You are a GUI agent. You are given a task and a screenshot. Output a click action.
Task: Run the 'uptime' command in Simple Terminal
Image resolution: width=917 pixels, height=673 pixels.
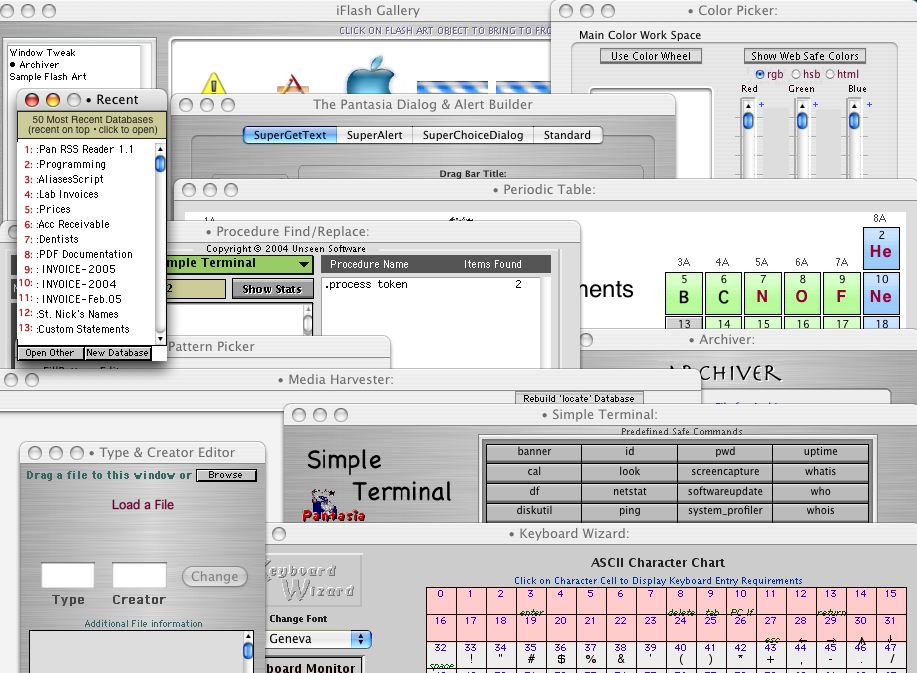821,452
